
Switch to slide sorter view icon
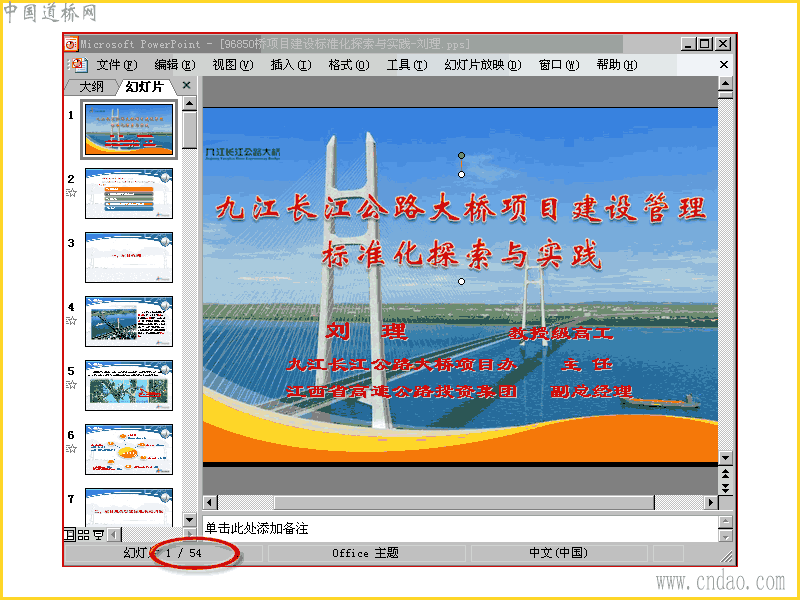pyautogui.click(x=83, y=535)
